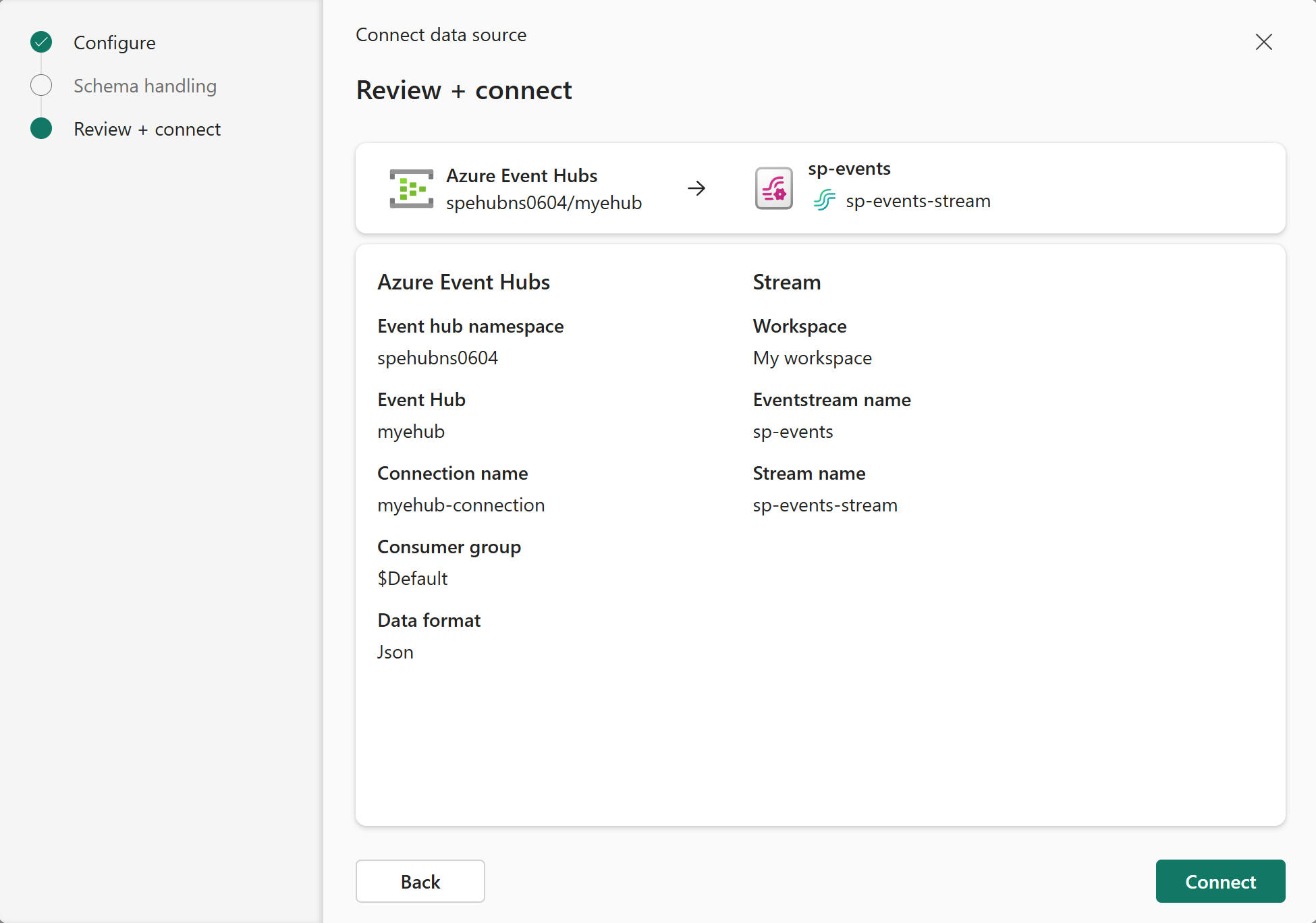Click the Connect button

(x=1221, y=881)
